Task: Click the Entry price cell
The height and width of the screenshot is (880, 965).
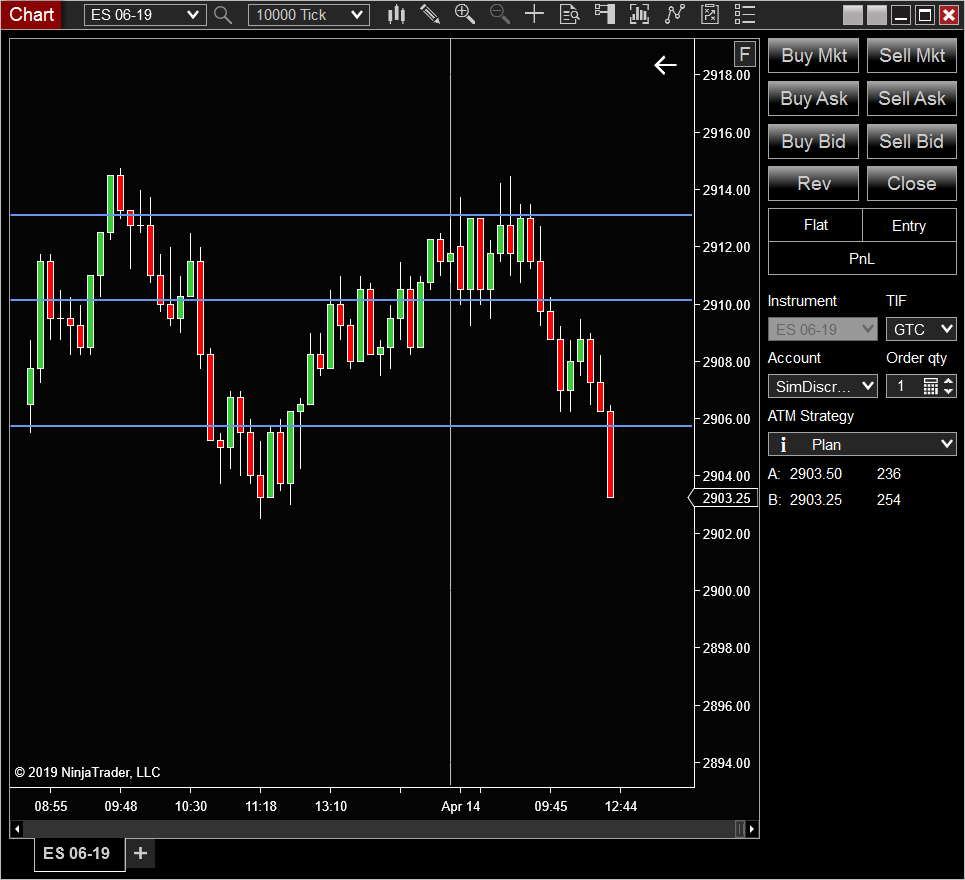Action: [x=909, y=225]
